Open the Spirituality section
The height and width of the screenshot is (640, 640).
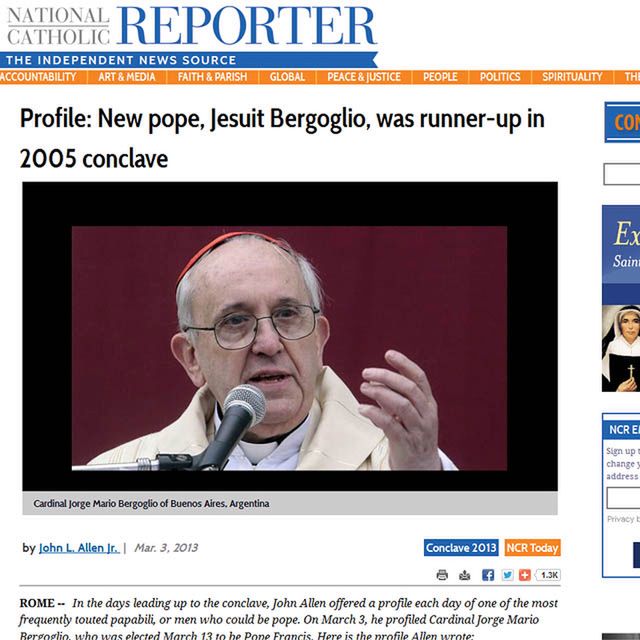(572, 77)
